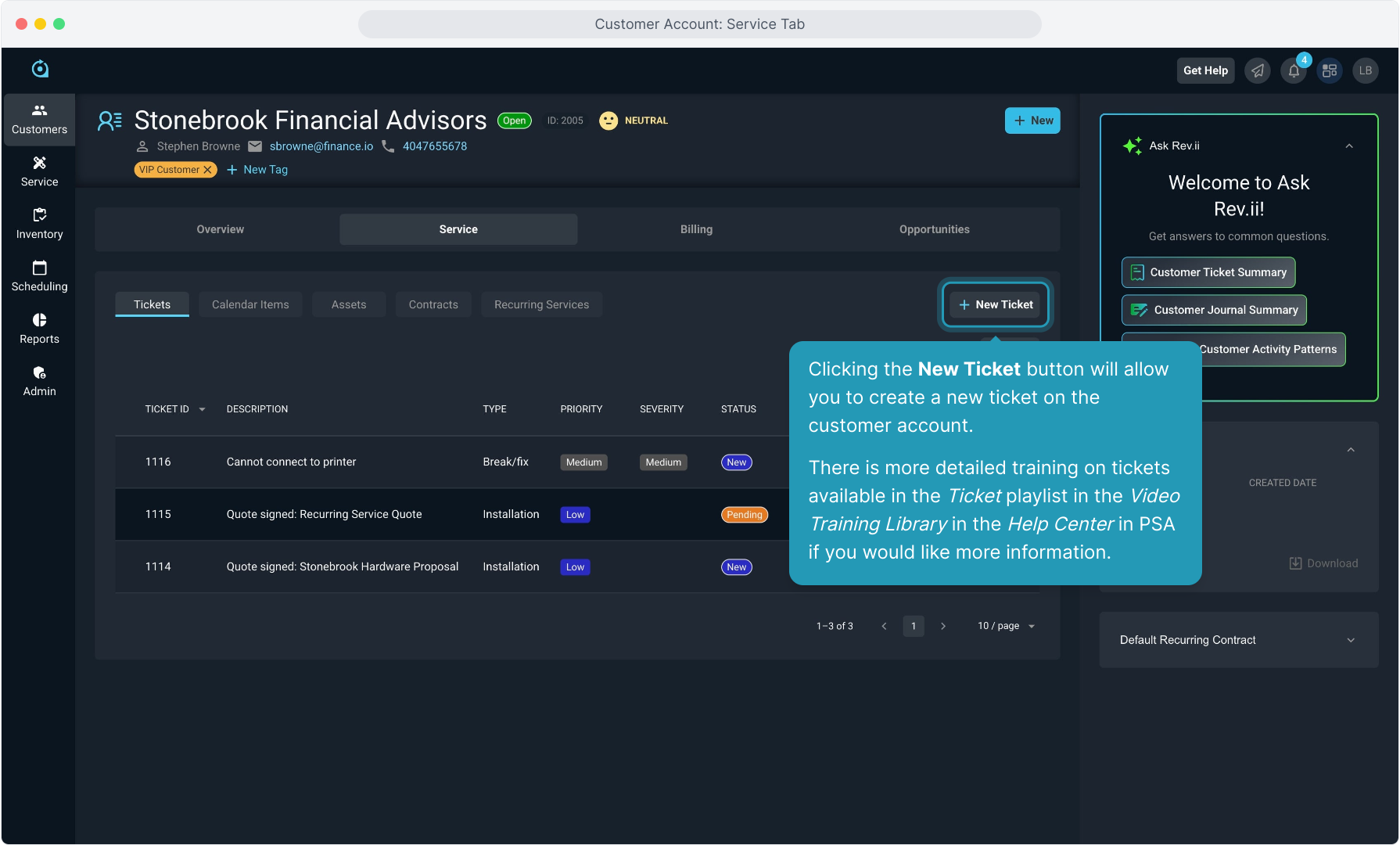Viewport: 1400px width, 845px height.
Task: Open the Reports sidebar section
Action: click(x=39, y=329)
